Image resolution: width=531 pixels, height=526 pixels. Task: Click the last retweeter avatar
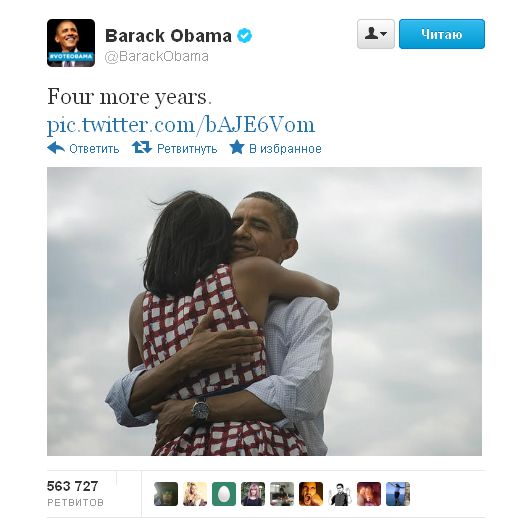398,494
